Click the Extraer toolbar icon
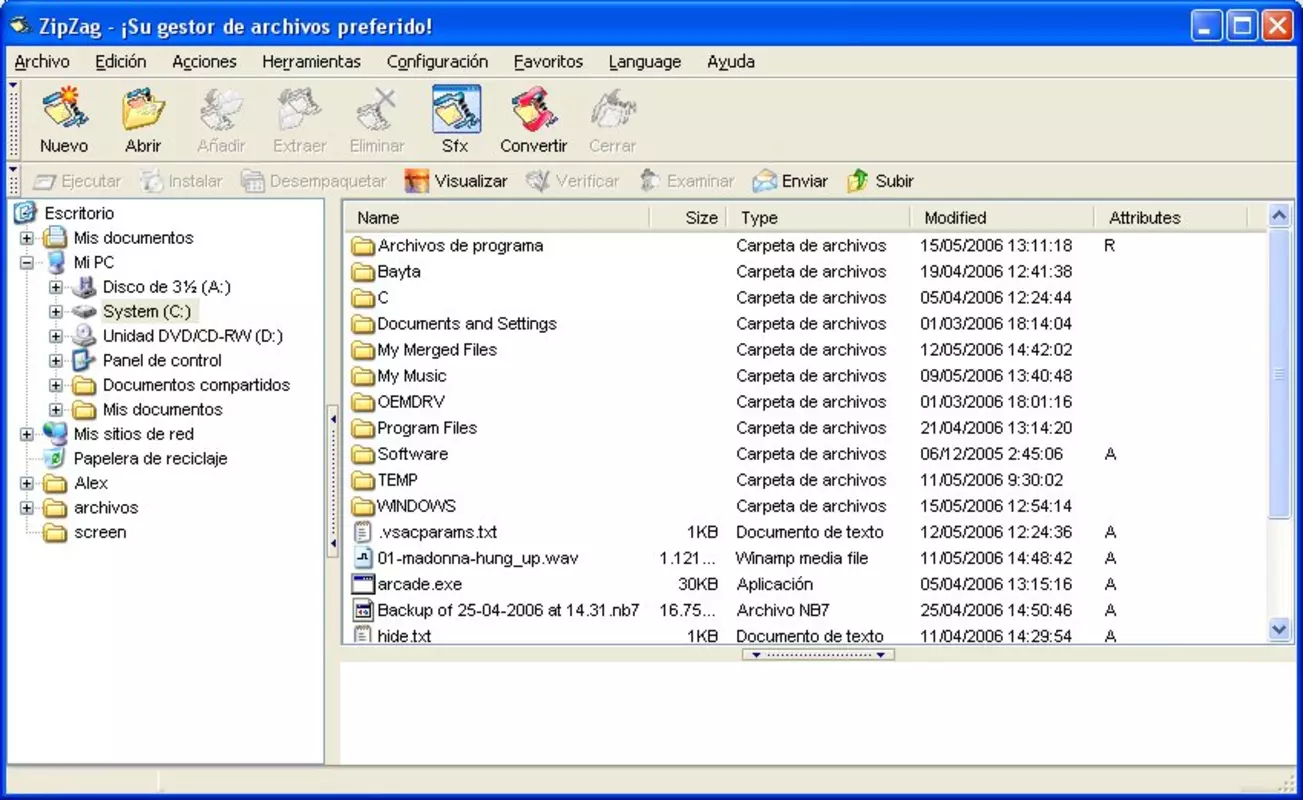The image size is (1303, 800). pyautogui.click(x=300, y=110)
